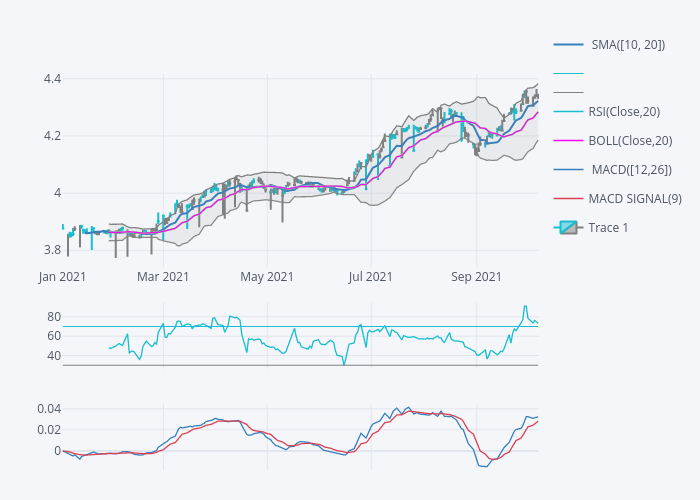Click the teal RSI line icon in legend
This screenshot has height=500, width=700.
tap(568, 111)
